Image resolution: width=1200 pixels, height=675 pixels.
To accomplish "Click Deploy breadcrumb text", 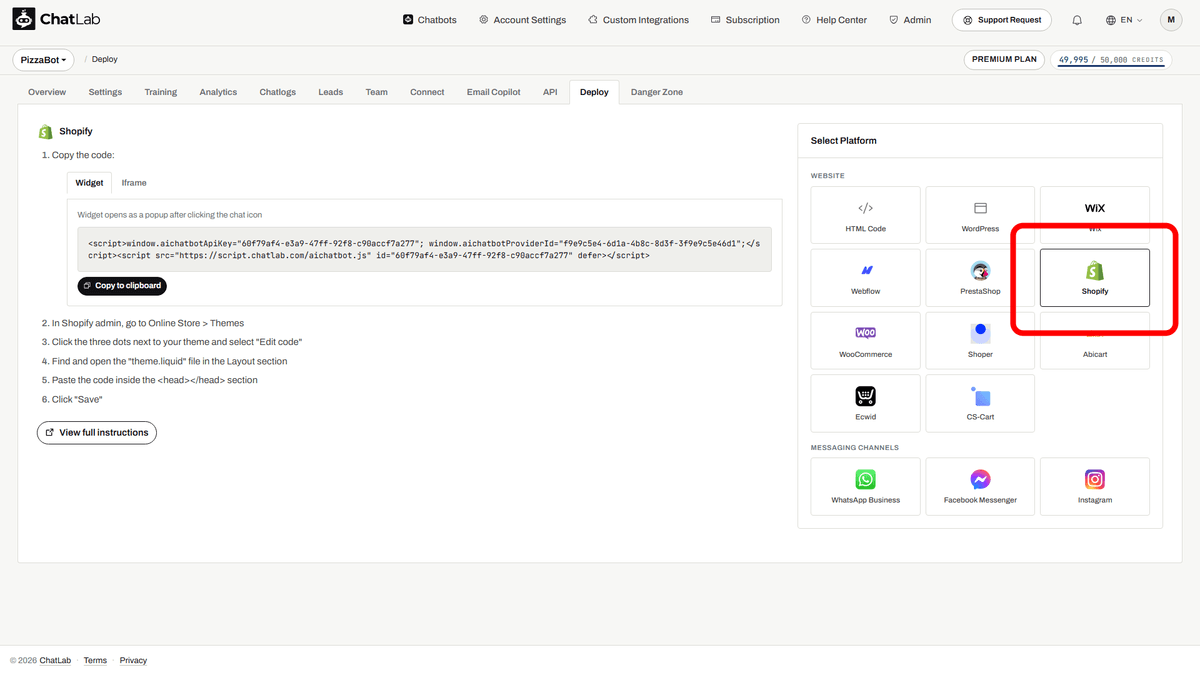I will point(105,60).
